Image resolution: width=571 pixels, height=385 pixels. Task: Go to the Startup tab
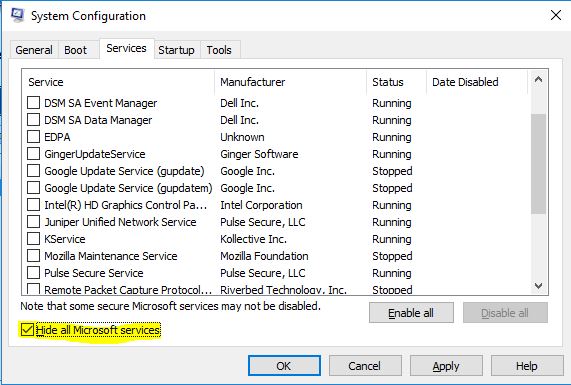(176, 50)
